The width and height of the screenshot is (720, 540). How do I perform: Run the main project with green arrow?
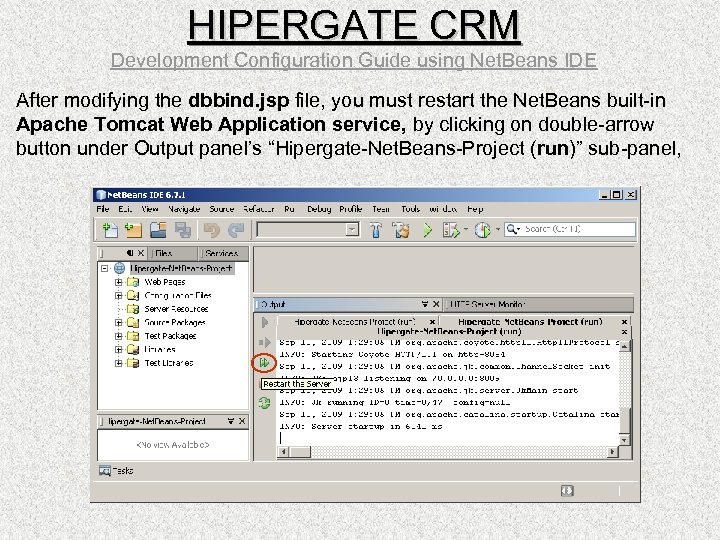[x=428, y=230]
